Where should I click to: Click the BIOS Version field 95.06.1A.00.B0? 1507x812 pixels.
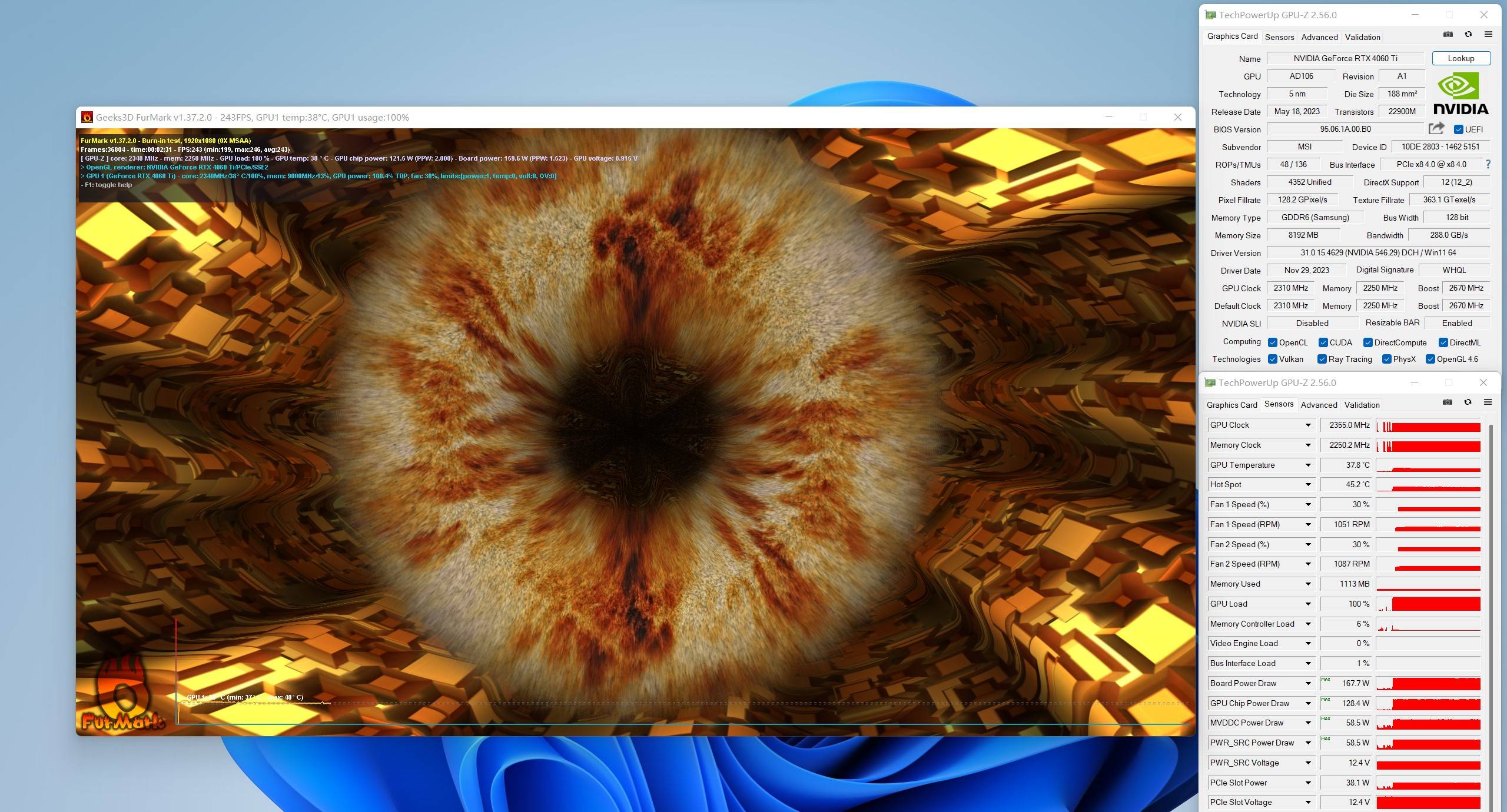tap(1345, 129)
